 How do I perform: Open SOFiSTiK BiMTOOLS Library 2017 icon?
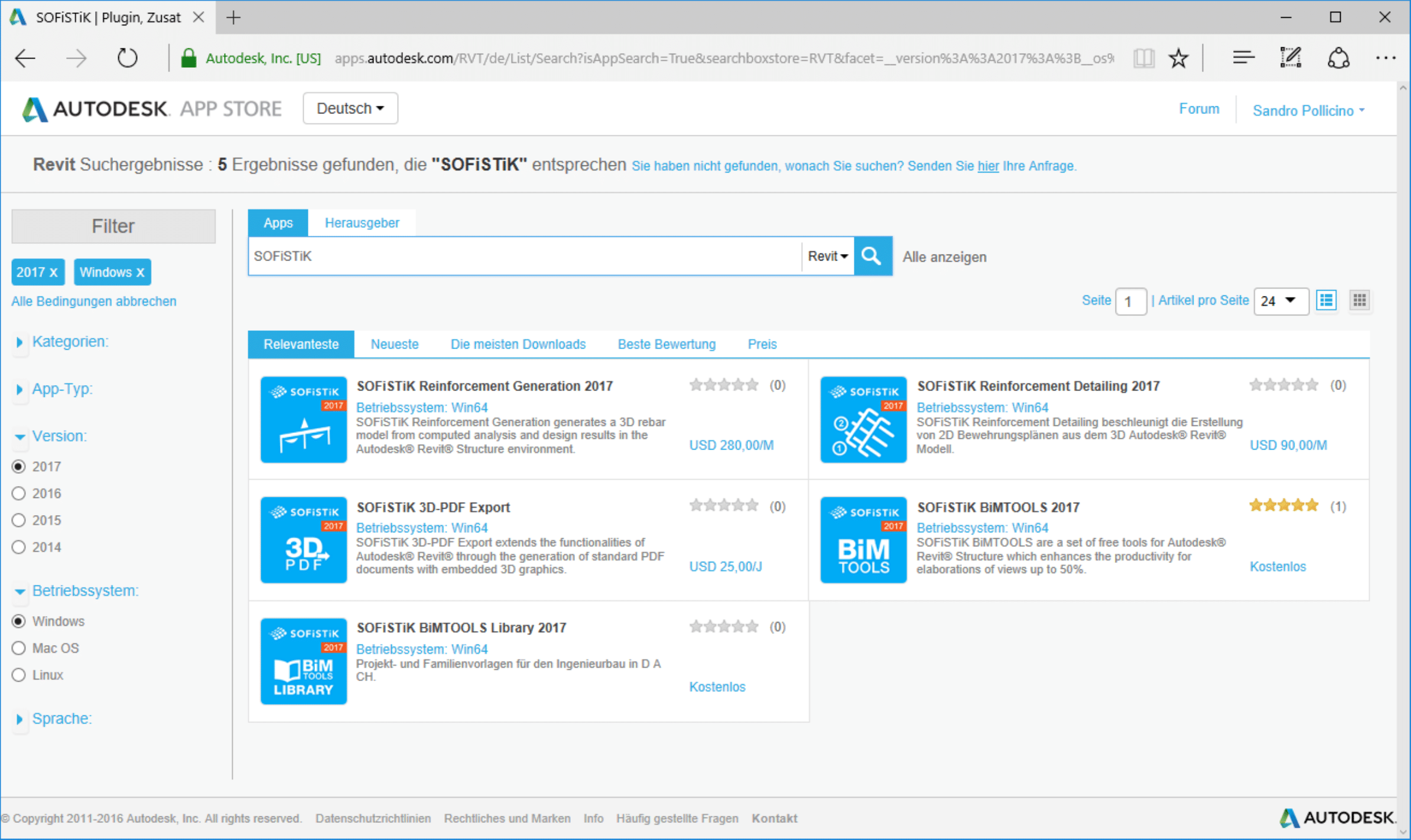click(x=304, y=661)
